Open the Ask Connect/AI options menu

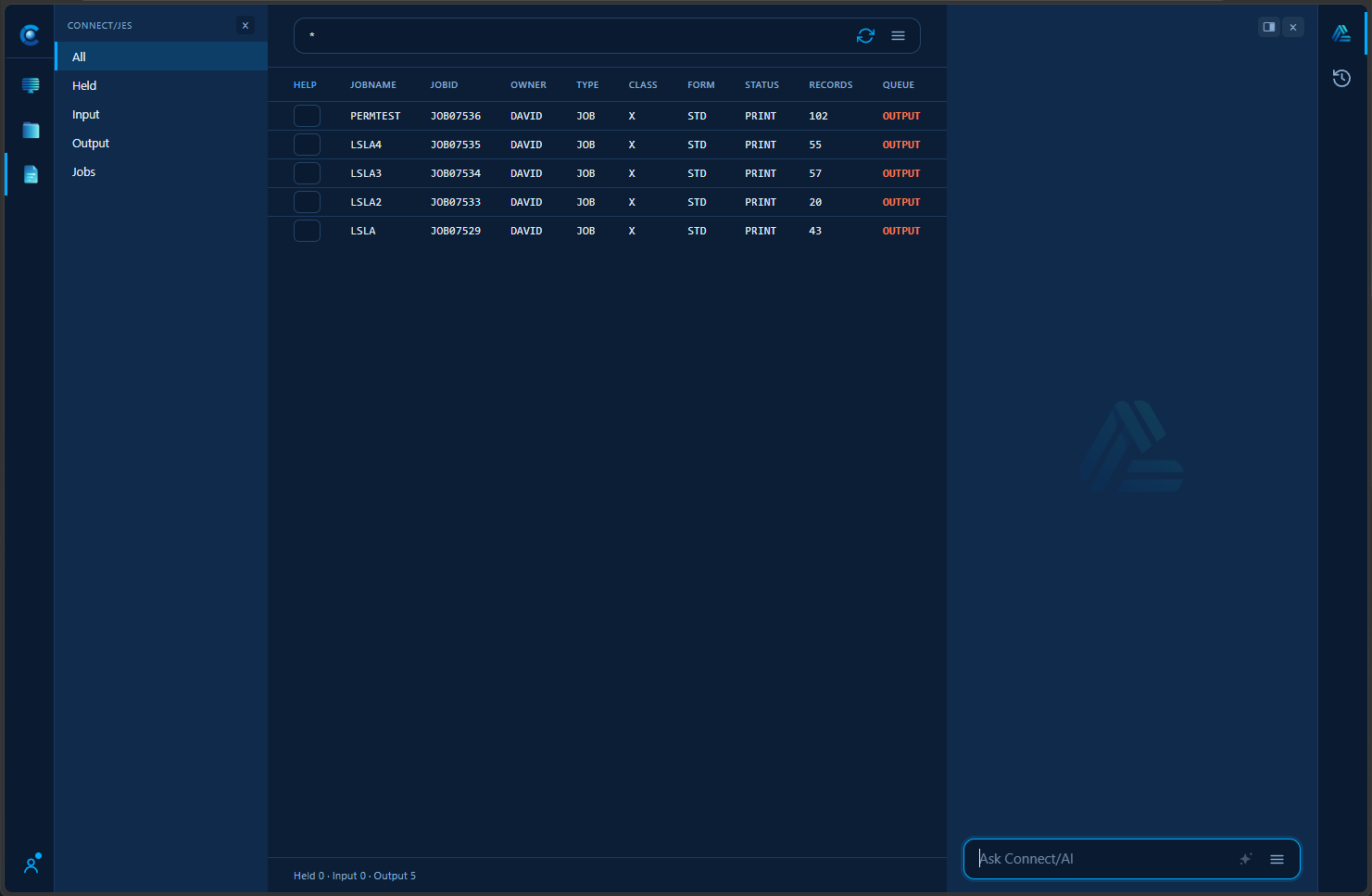click(x=1277, y=859)
